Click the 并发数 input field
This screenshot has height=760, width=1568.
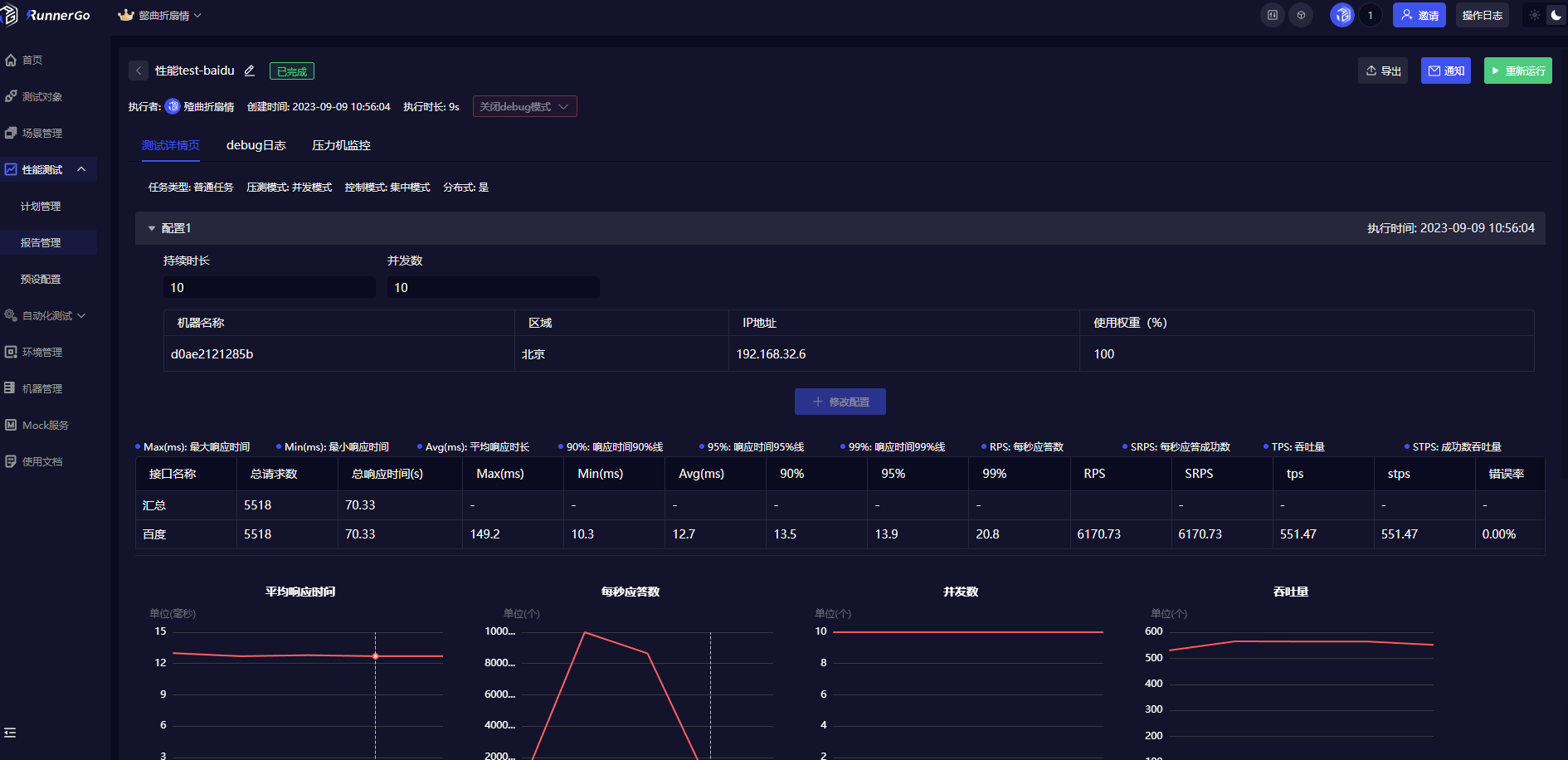(494, 287)
